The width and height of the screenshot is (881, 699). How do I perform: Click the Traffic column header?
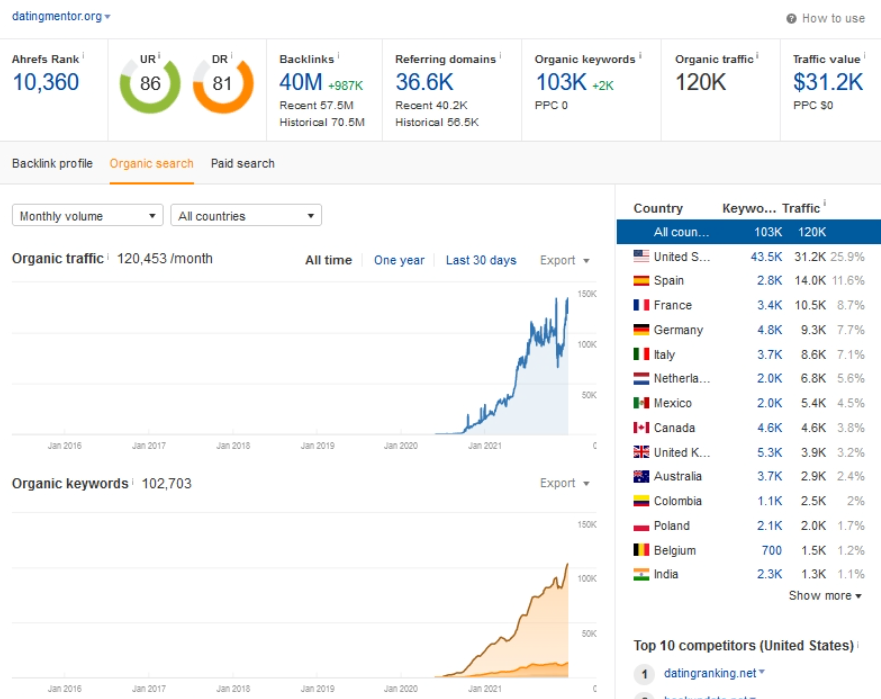(x=801, y=208)
